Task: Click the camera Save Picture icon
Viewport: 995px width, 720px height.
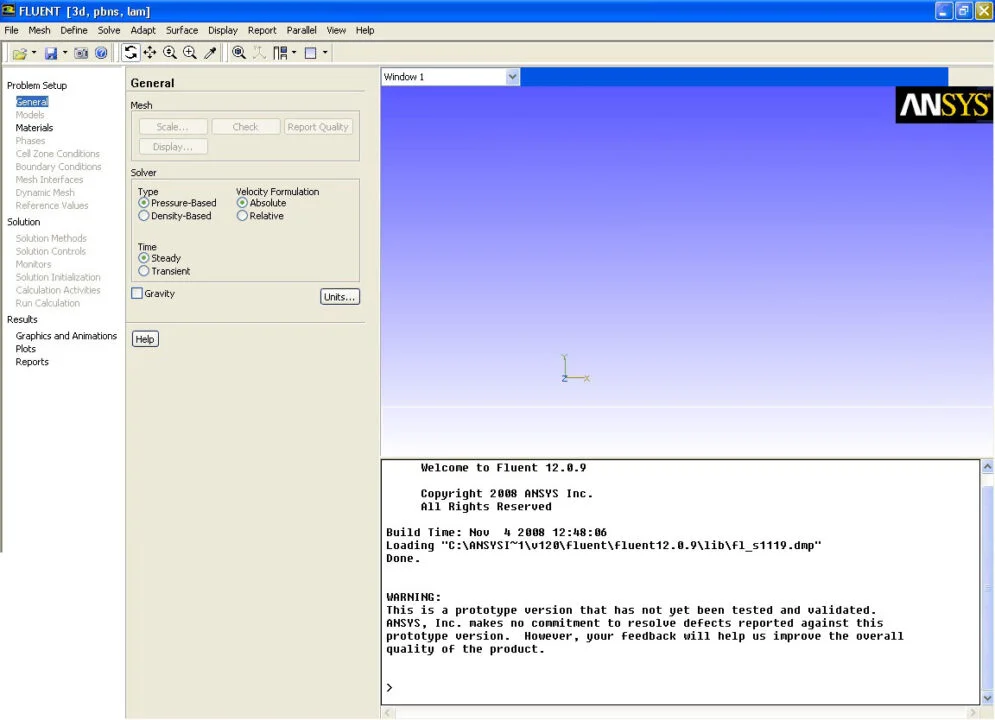Action: tap(81, 53)
